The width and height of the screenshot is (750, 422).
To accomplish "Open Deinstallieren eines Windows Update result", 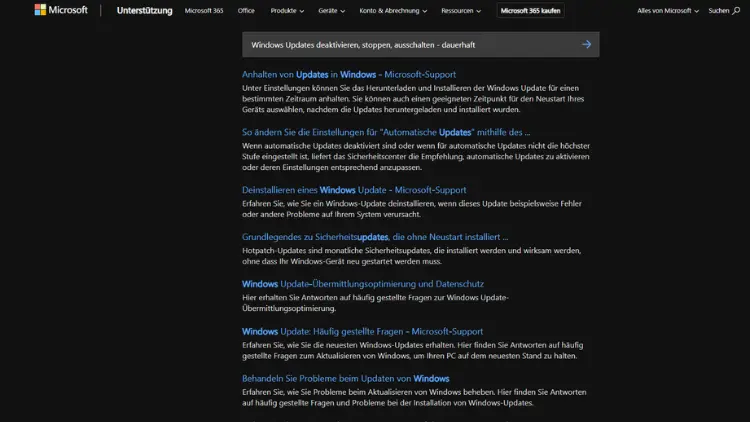I will pos(354,190).
